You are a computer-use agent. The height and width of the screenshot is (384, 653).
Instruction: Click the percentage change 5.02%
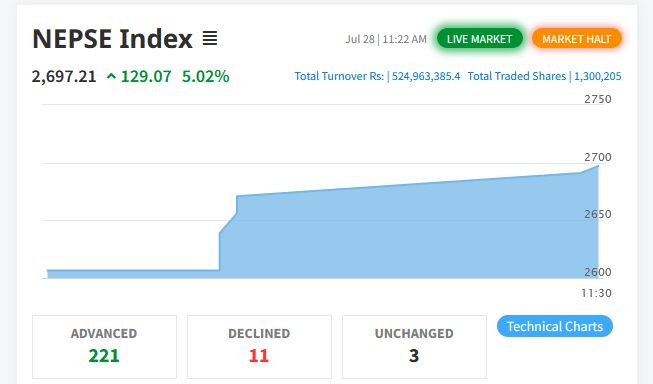(x=206, y=77)
